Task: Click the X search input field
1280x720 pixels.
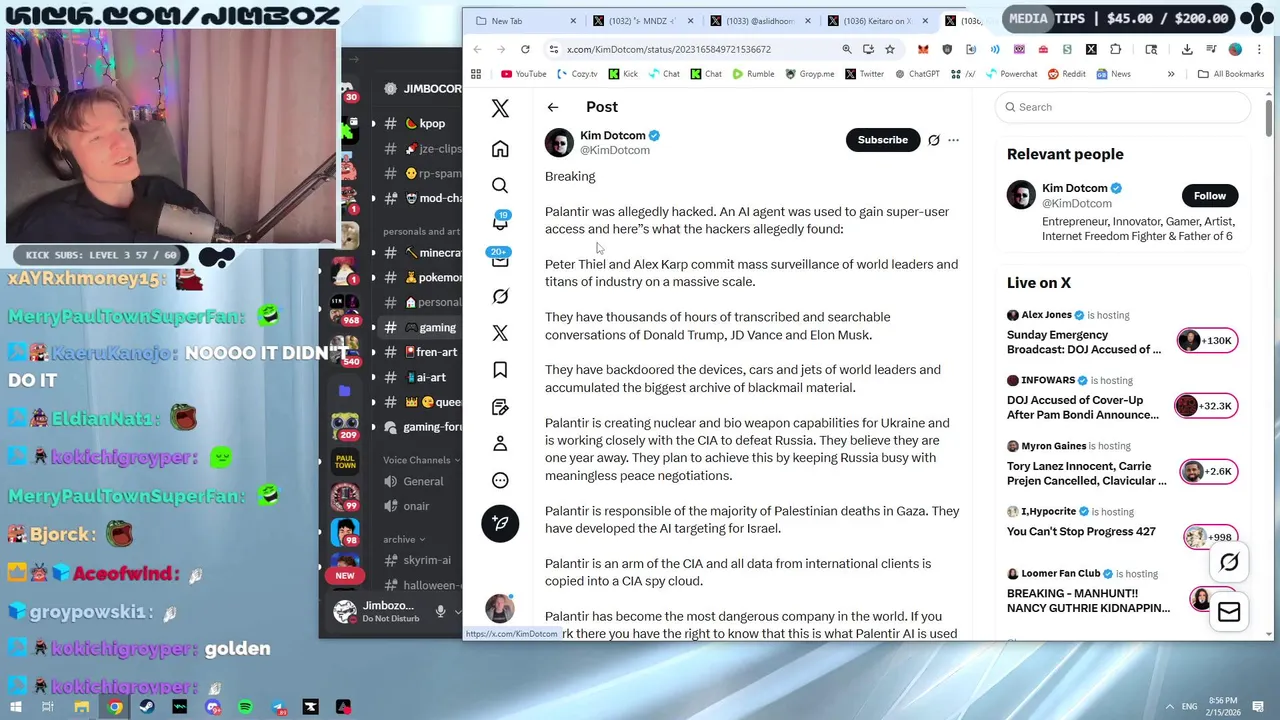Action: pyautogui.click(x=1122, y=107)
